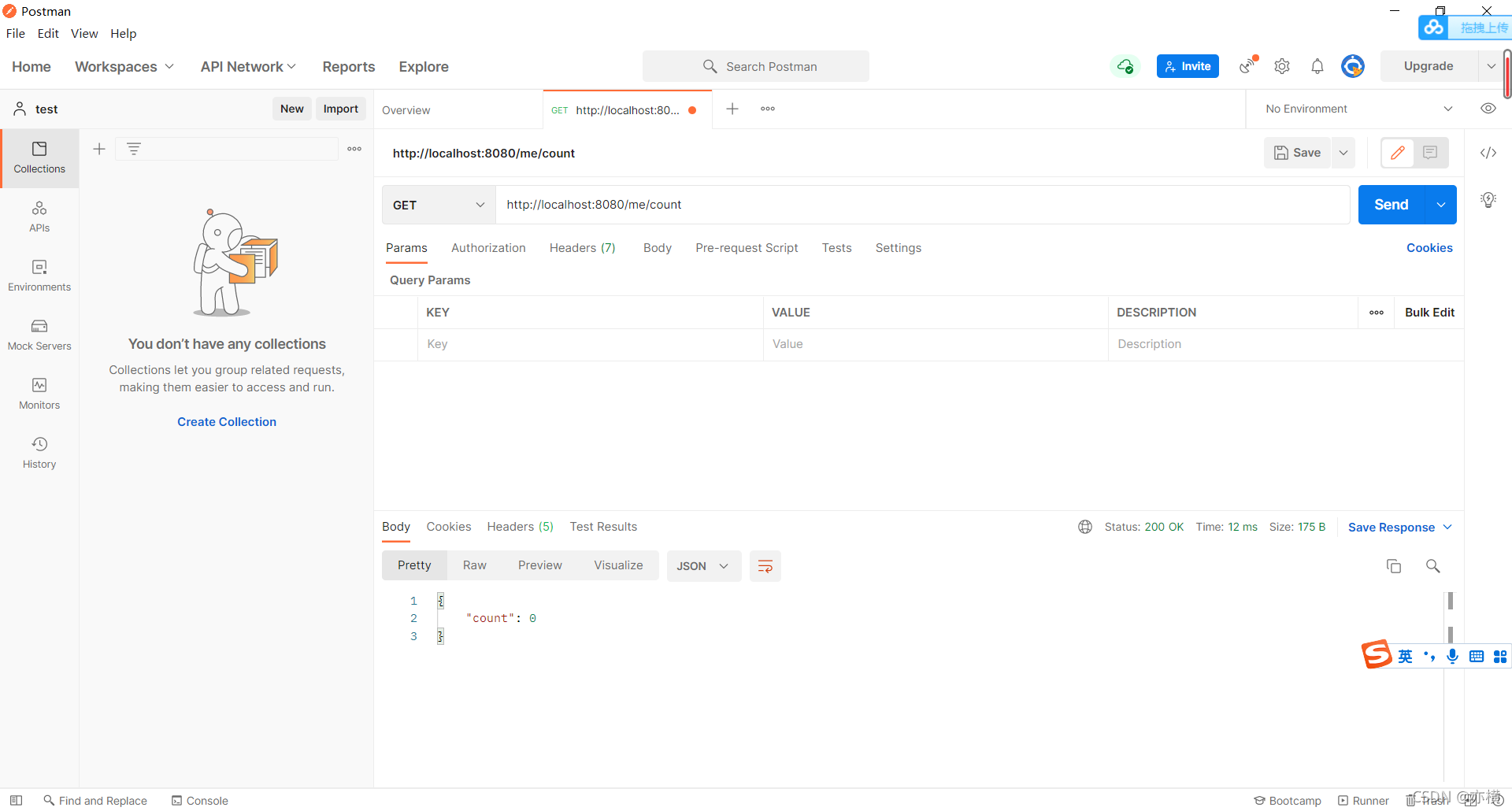Click the network globe icon near status
The height and width of the screenshot is (811, 1512).
(x=1085, y=527)
